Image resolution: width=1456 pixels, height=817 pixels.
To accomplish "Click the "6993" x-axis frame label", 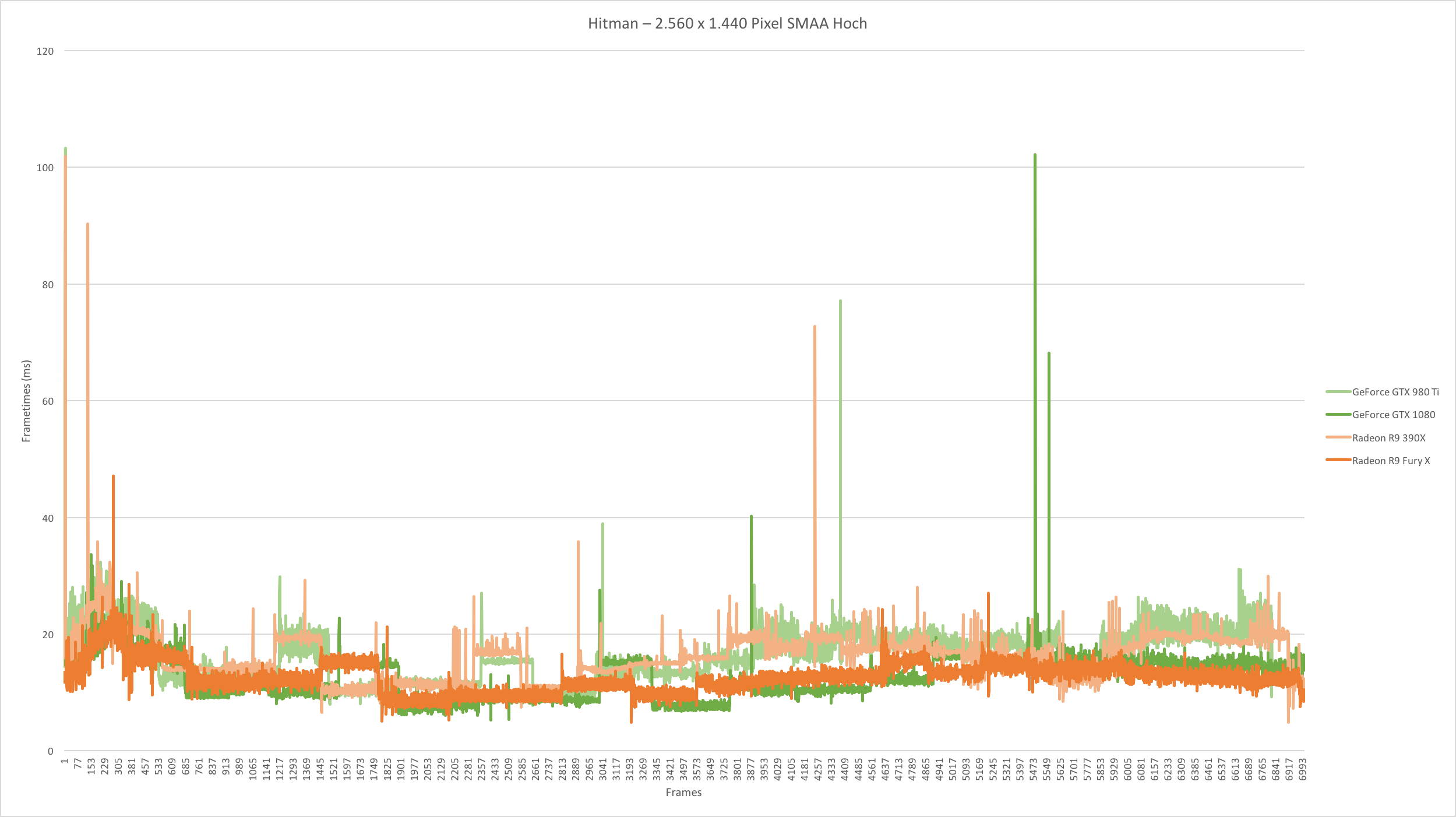I will (1303, 769).
